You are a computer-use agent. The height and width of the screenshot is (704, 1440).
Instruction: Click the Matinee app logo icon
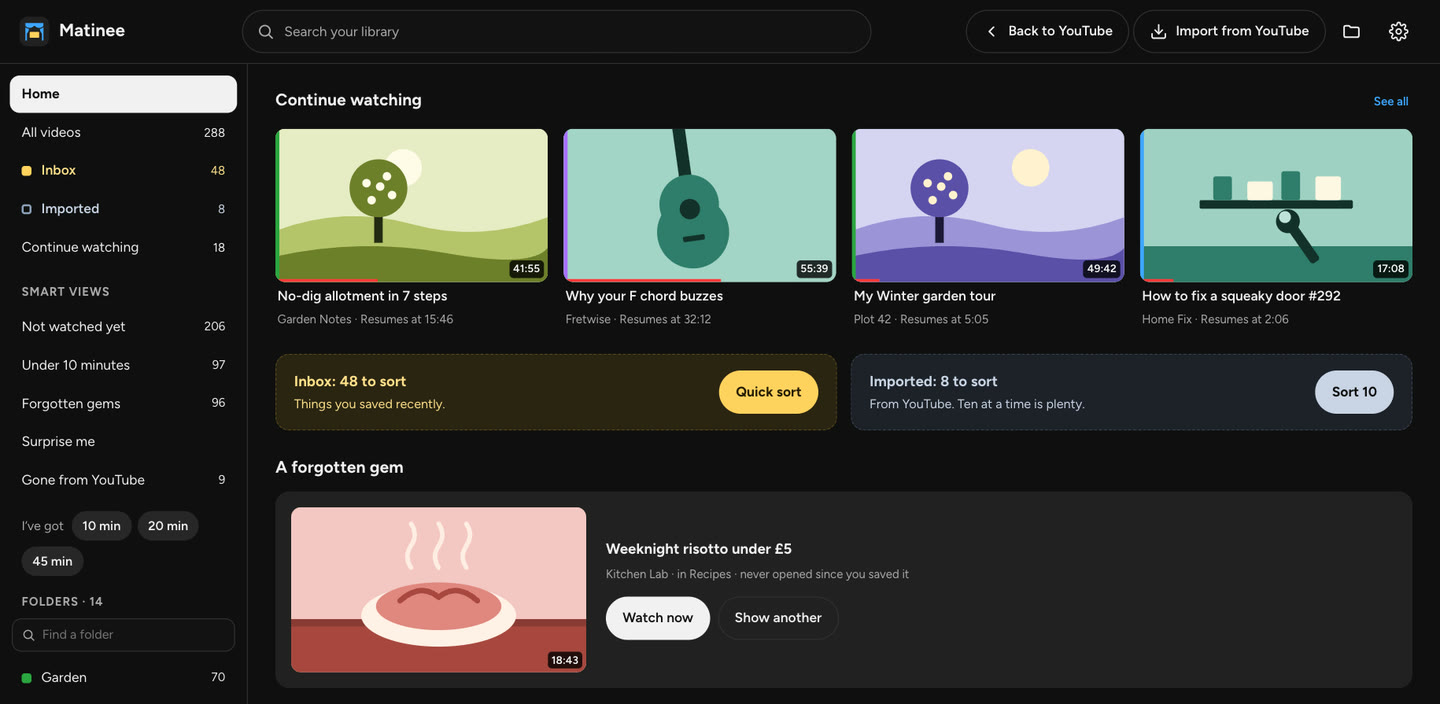click(34, 31)
